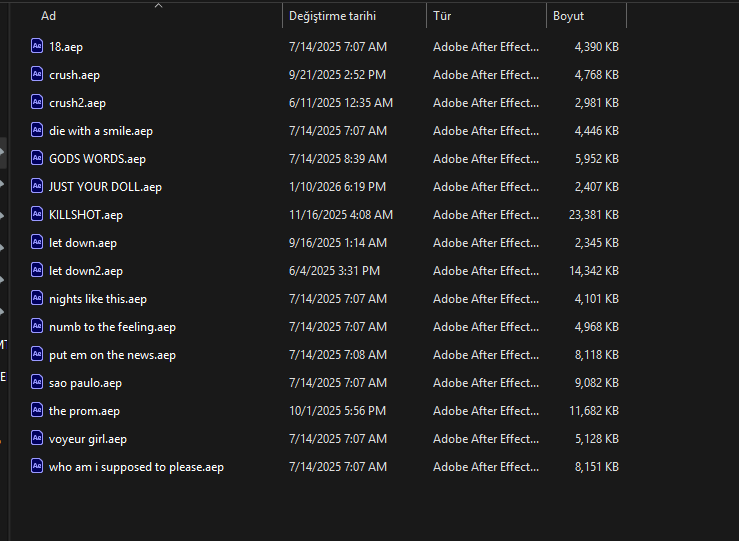This screenshot has height=541, width=739.
Task: Select the let down2.aep file icon
Action: pyautogui.click(x=38, y=270)
